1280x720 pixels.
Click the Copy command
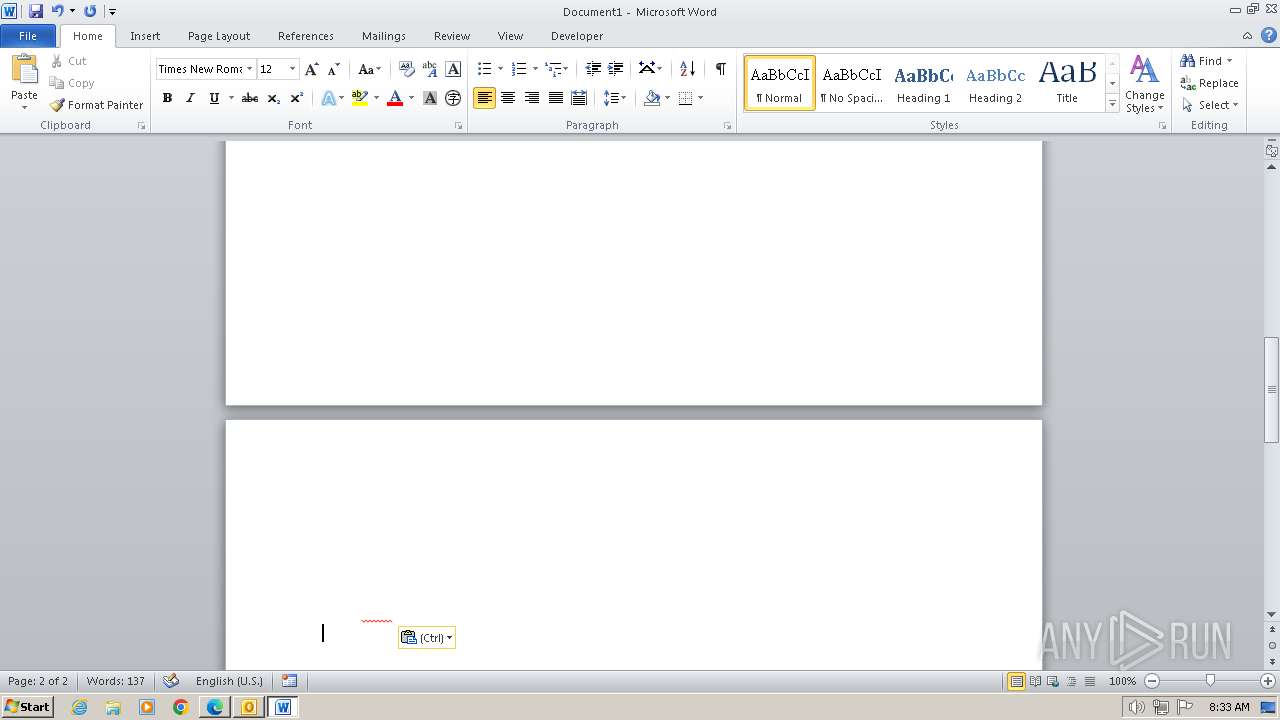click(x=71, y=83)
